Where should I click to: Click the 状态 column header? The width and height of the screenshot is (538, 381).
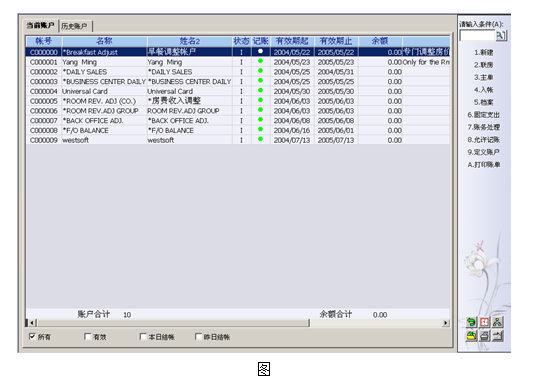[242, 41]
